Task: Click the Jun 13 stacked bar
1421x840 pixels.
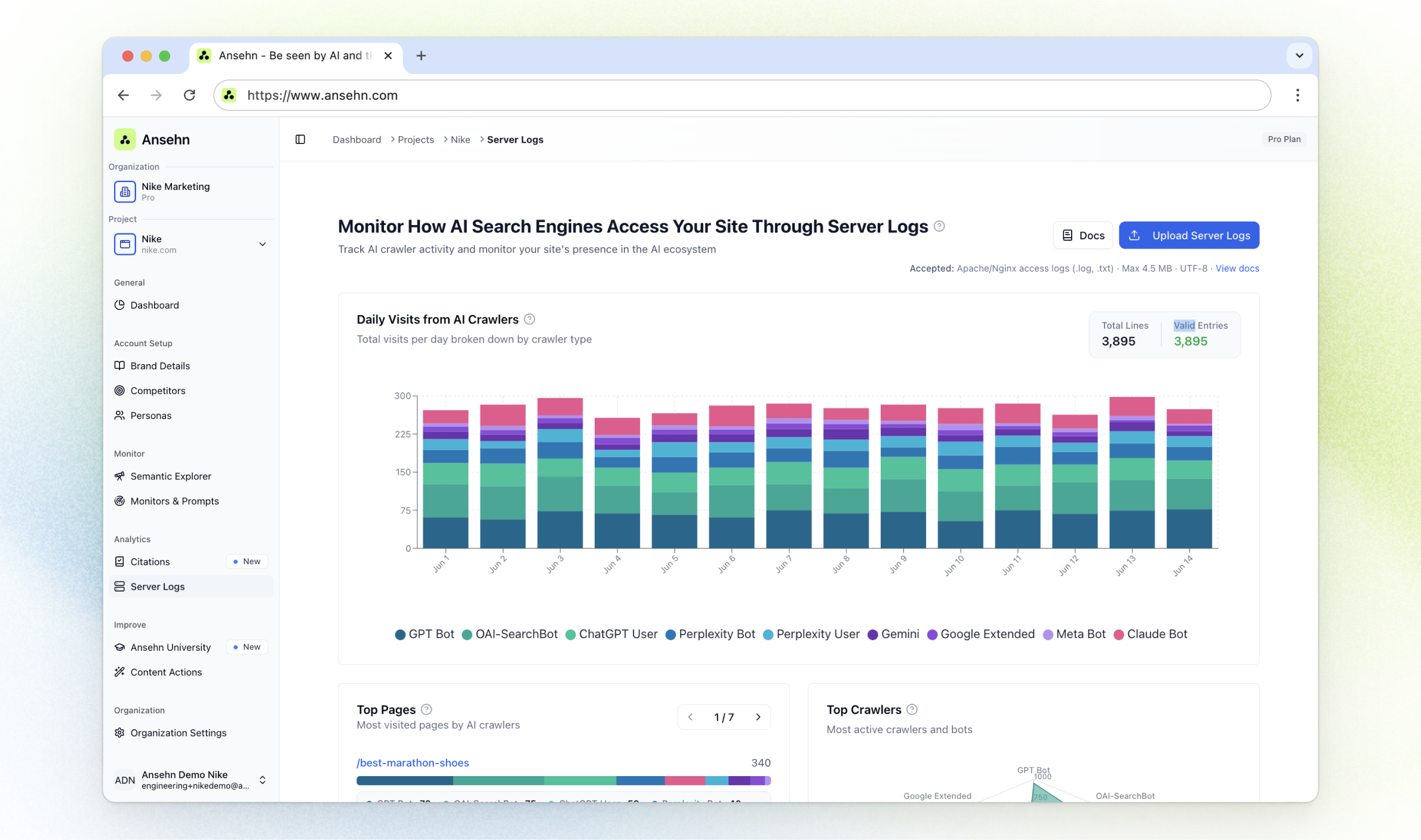Action: click(x=1131, y=472)
